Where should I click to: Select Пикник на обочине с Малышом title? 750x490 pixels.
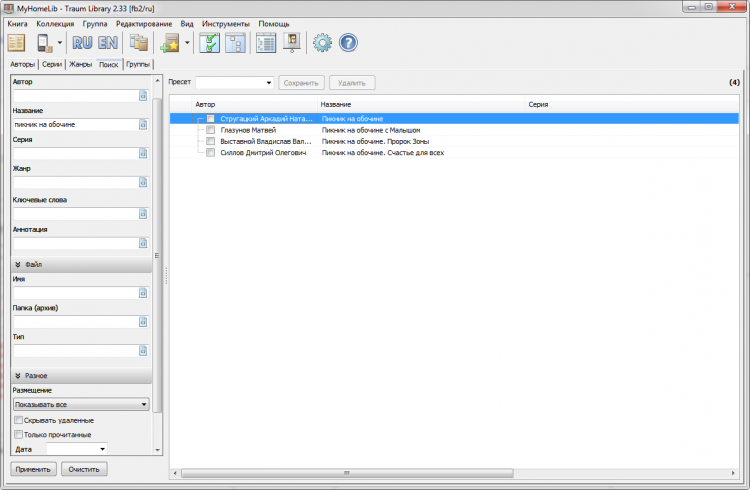click(371, 130)
